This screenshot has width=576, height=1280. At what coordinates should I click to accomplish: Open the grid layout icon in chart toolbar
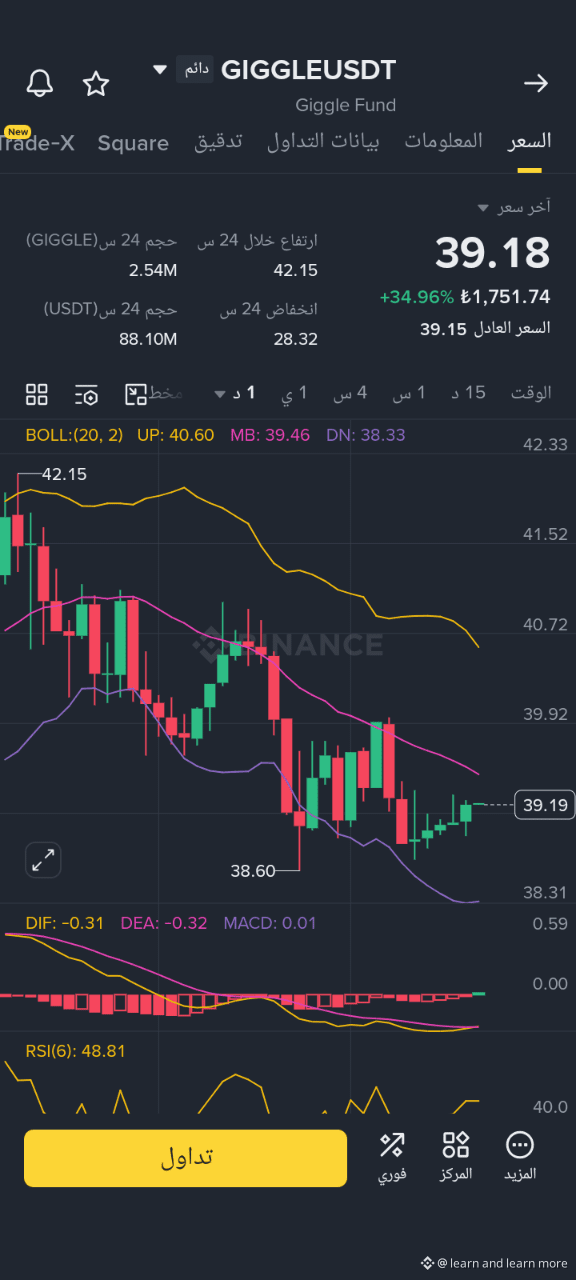coord(37,394)
